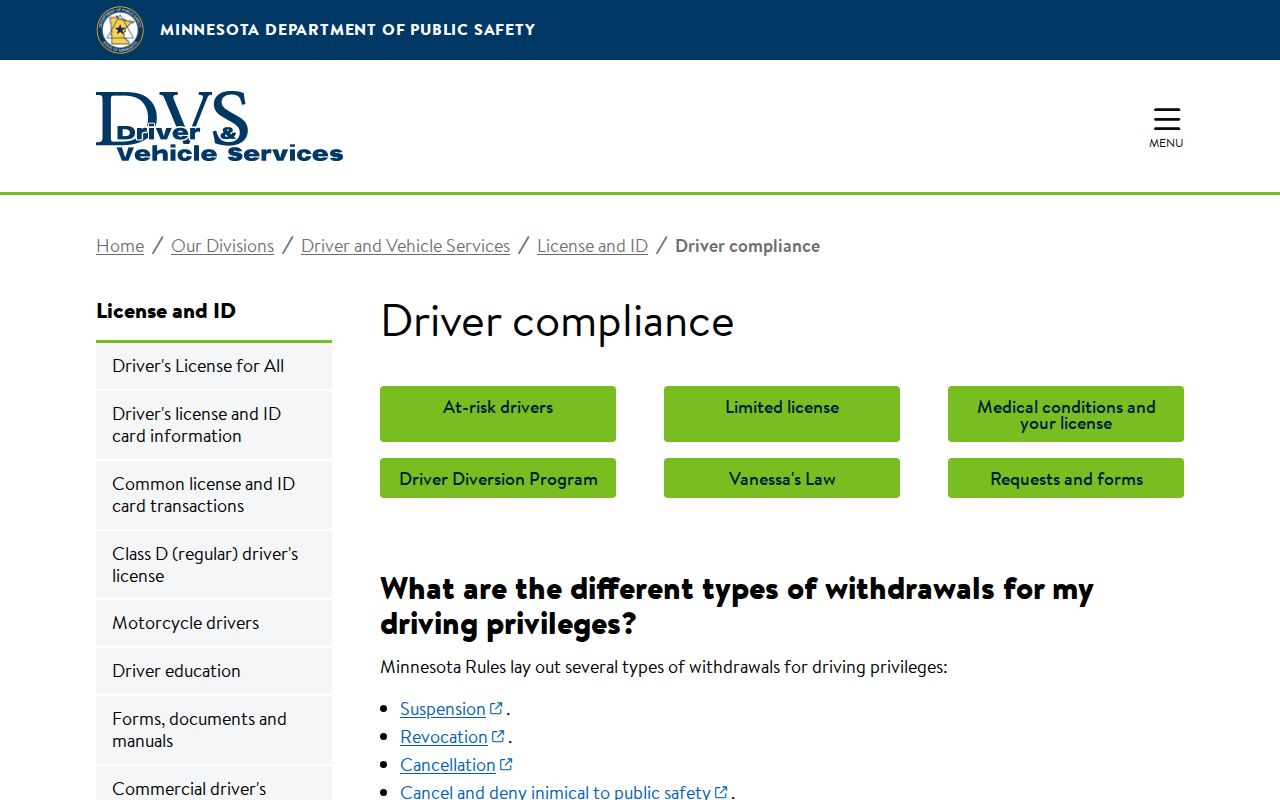Click external-link icon beside Cancellation
The width and height of the screenshot is (1280, 800).
[506, 764]
